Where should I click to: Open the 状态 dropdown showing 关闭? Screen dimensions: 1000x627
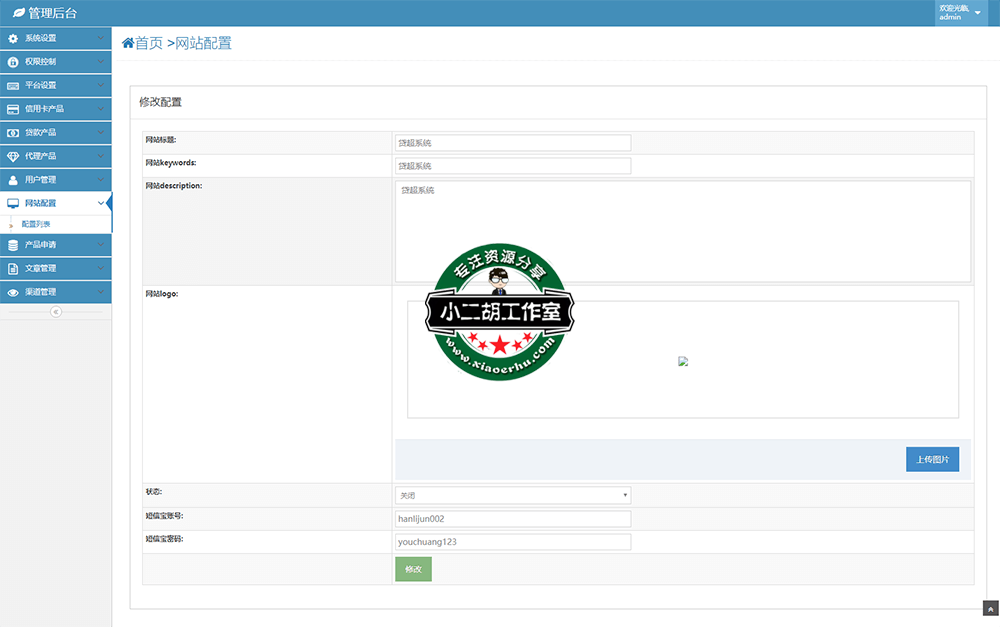click(x=513, y=495)
